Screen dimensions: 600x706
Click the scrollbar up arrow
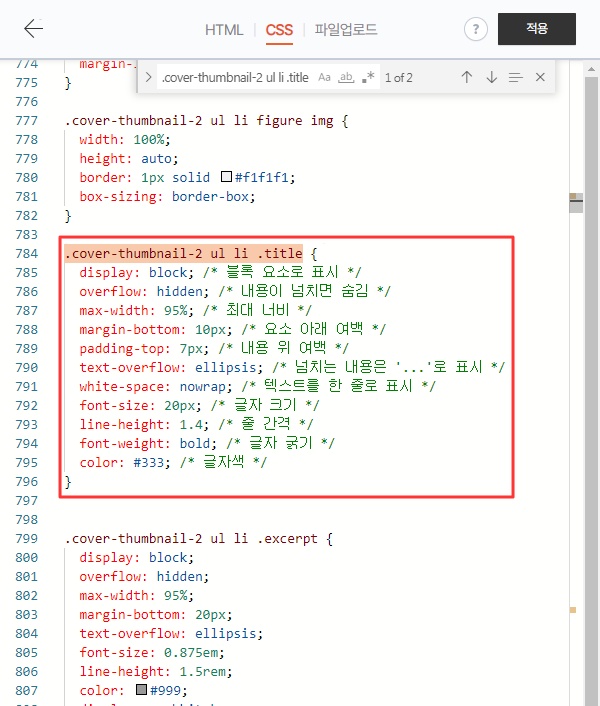click(591, 69)
